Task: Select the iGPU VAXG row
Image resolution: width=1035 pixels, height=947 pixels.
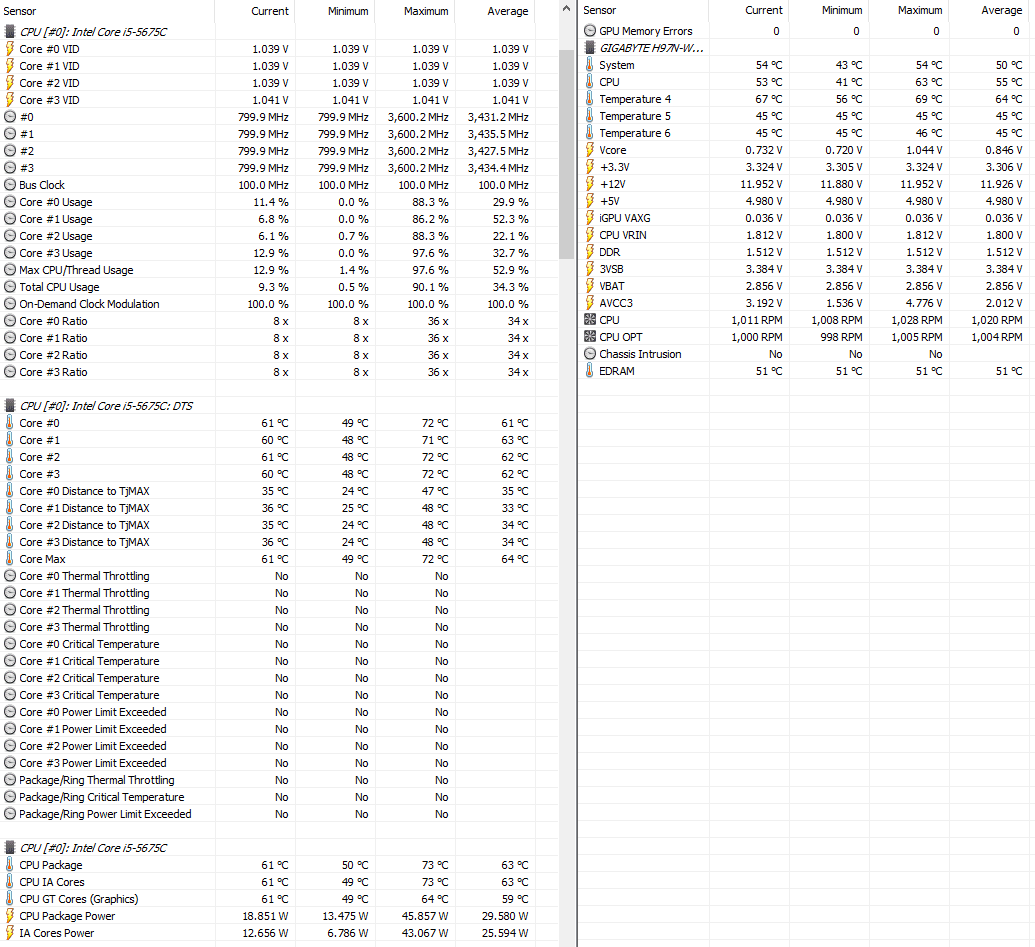Action: (x=806, y=218)
